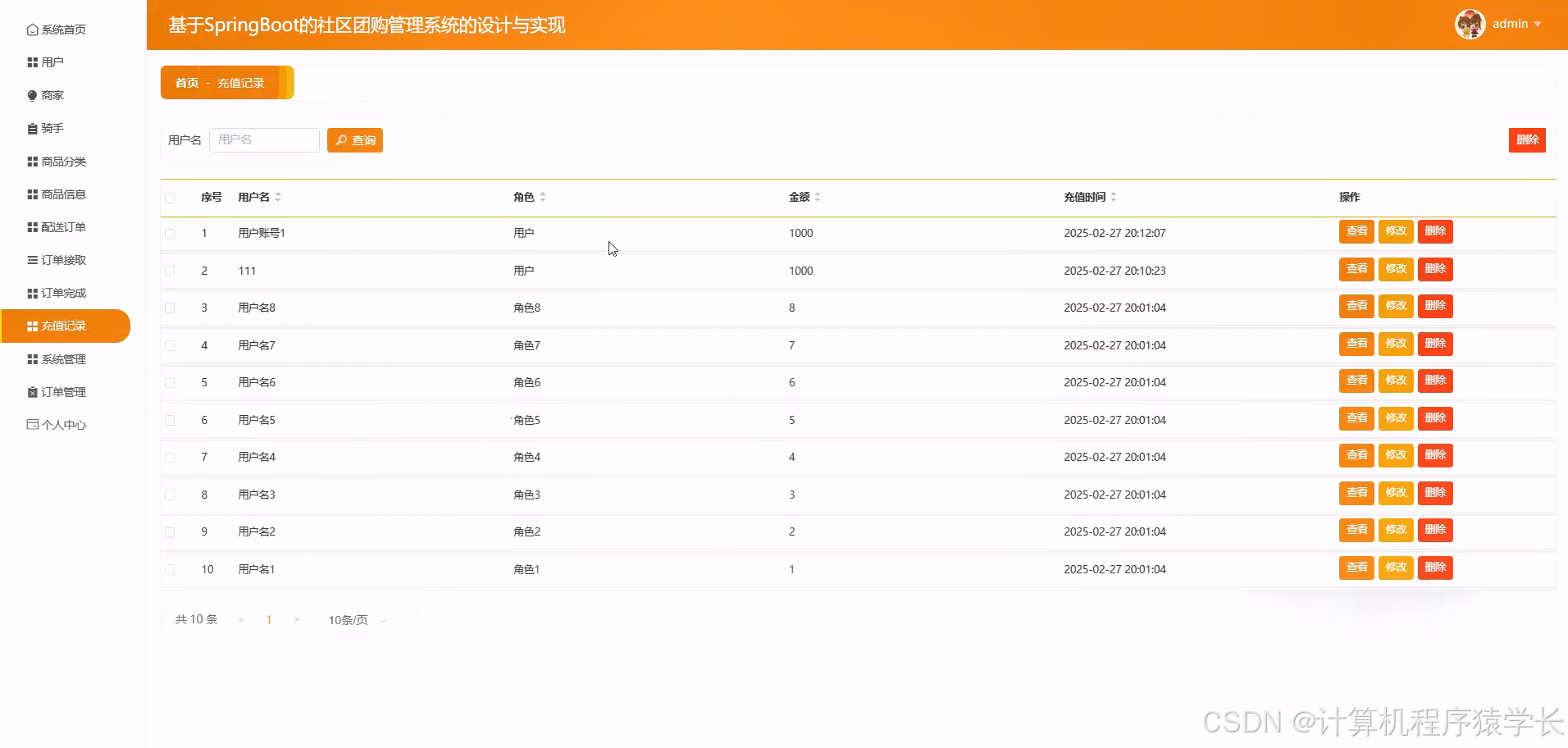Click the 角色6 role cell
The height and width of the screenshot is (748, 1568).
(x=526, y=382)
